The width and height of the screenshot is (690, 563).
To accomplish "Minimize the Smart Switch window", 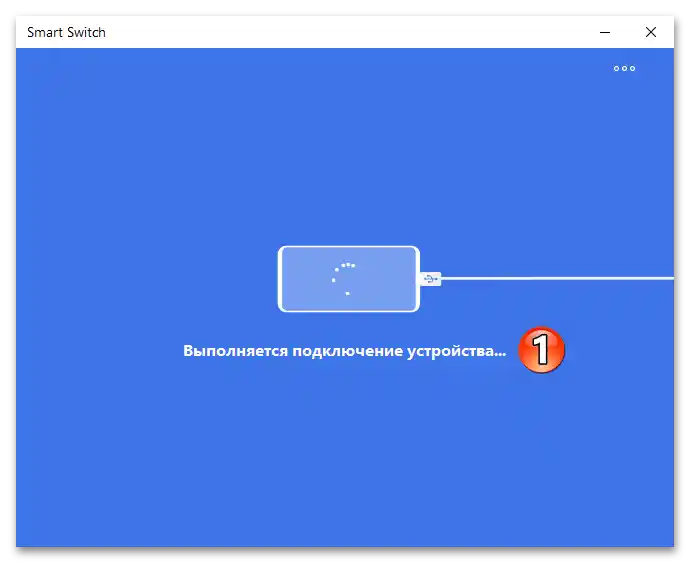I will (605, 32).
